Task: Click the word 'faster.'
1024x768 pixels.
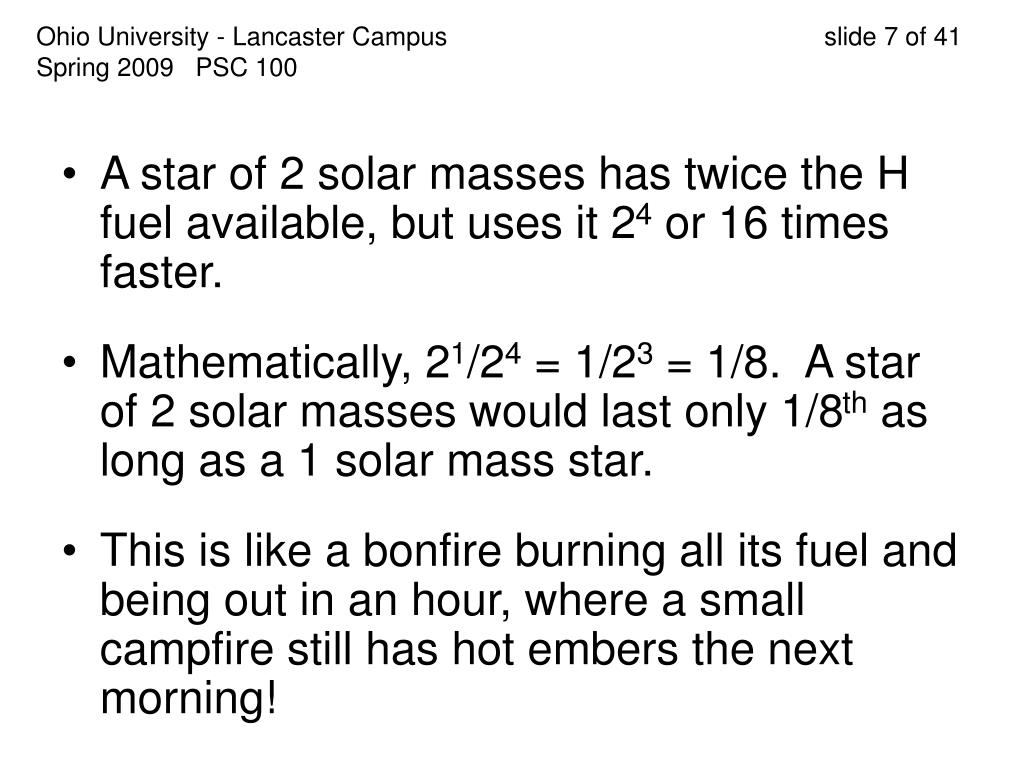Action: (161, 272)
